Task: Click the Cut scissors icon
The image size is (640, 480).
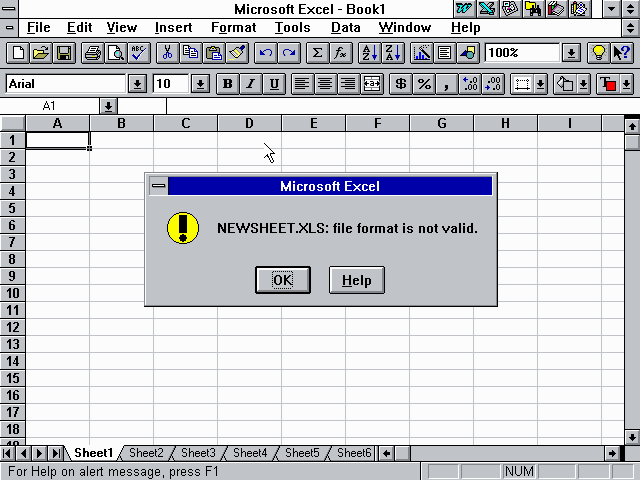Action: pos(167,53)
